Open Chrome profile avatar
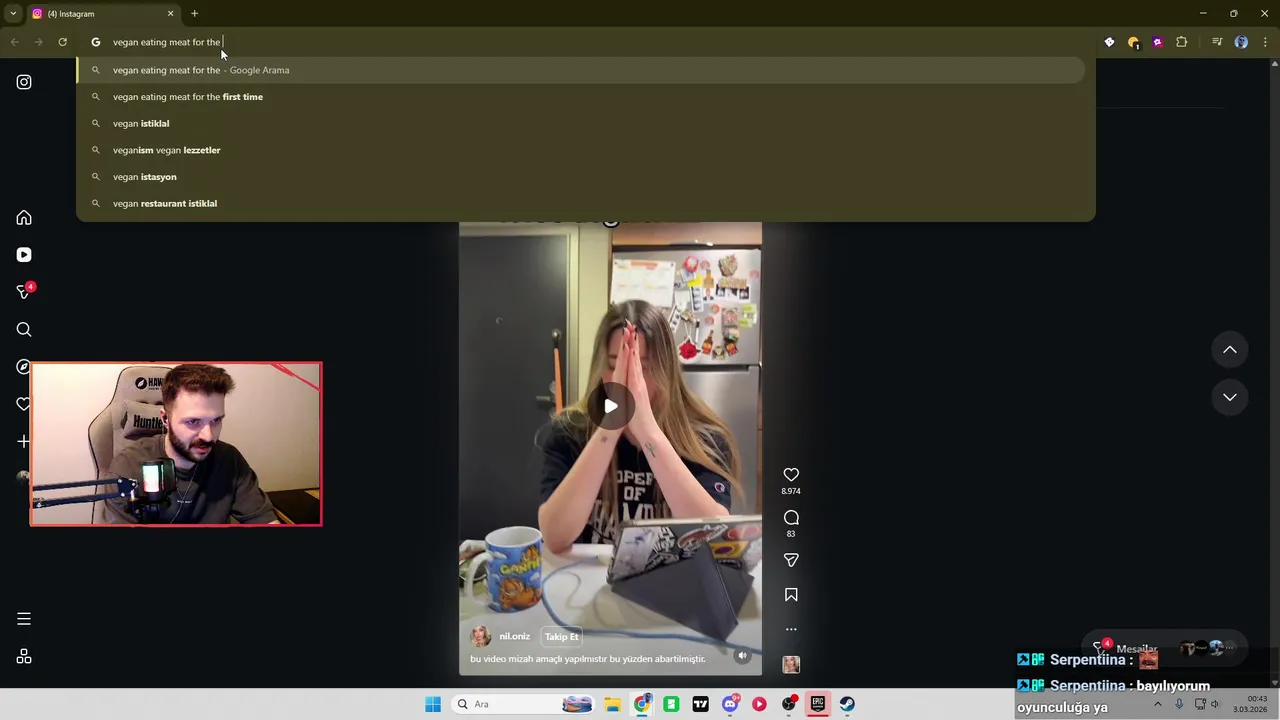Image resolution: width=1280 pixels, height=720 pixels. pos(1241,42)
